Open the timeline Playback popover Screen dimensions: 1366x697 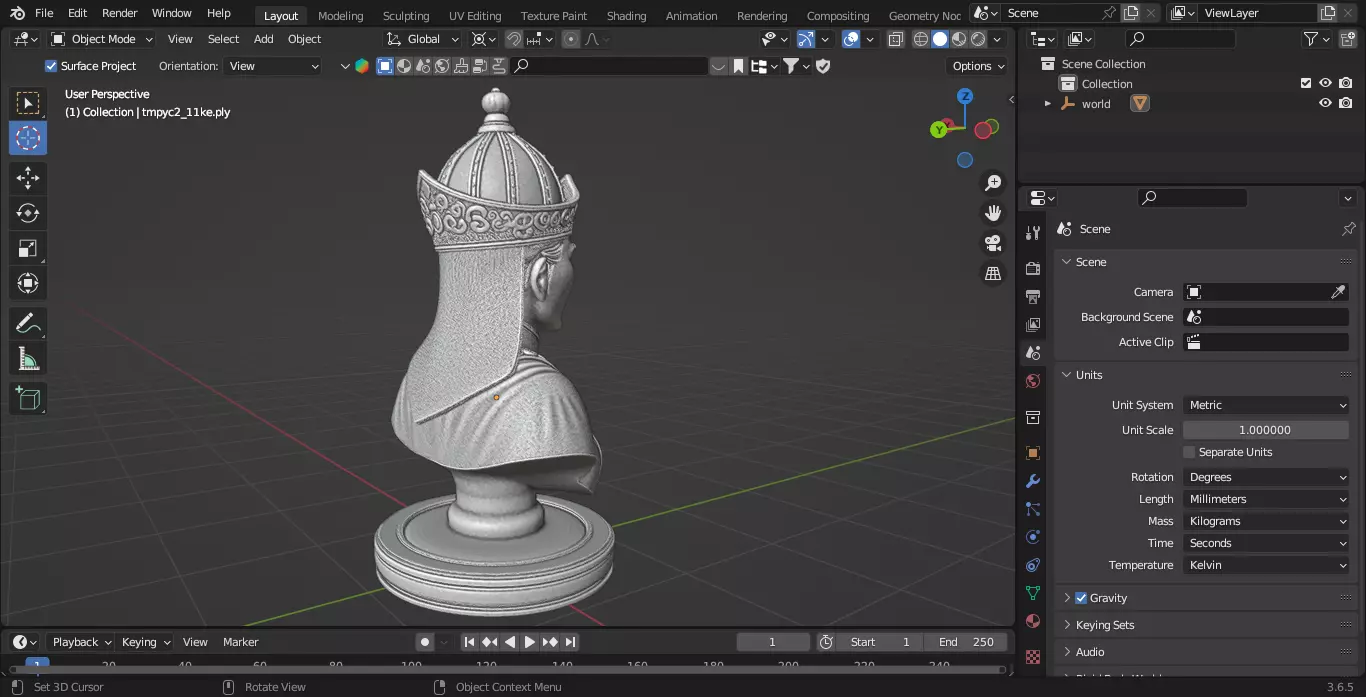point(81,642)
